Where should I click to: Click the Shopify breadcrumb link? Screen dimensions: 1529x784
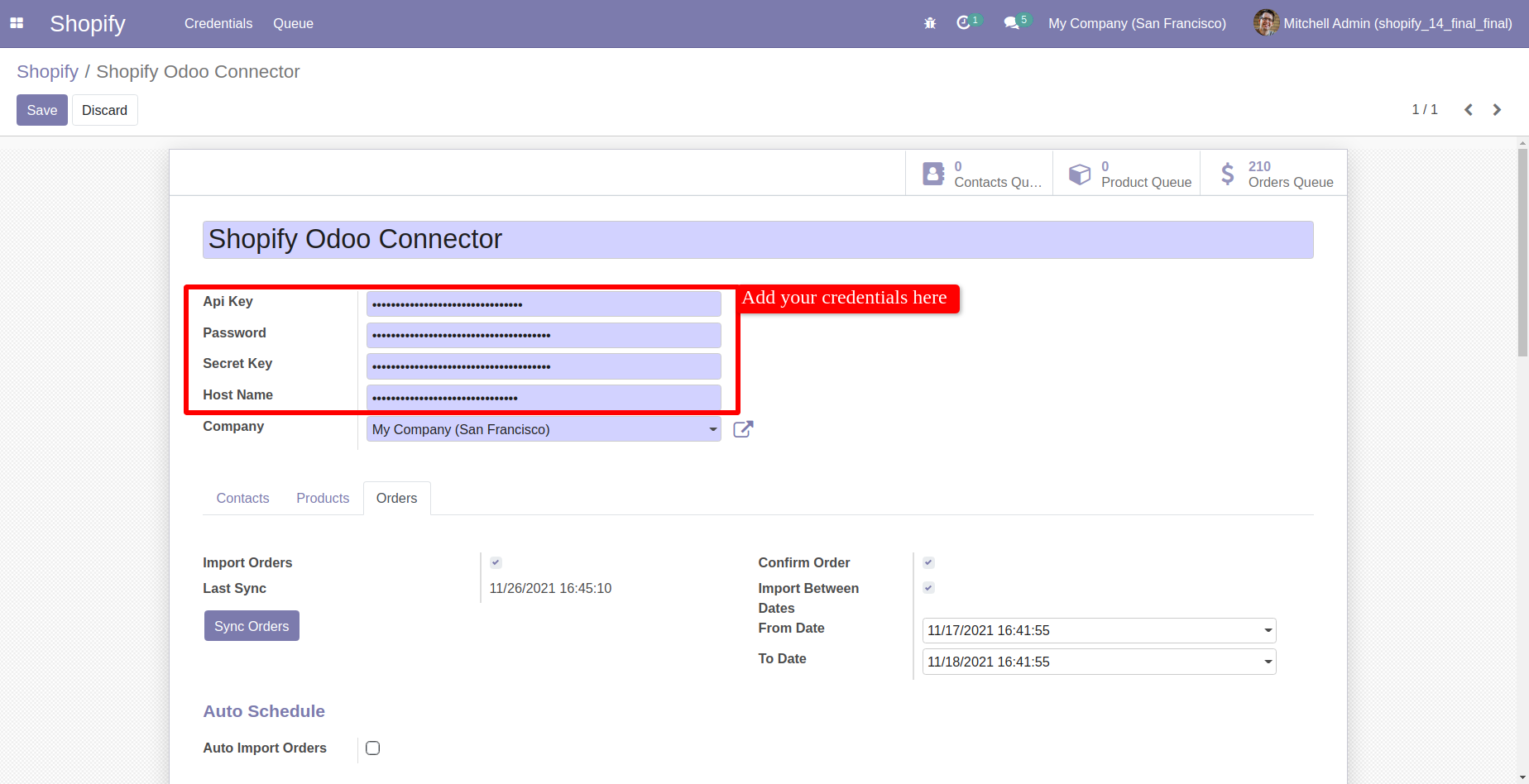click(x=47, y=72)
